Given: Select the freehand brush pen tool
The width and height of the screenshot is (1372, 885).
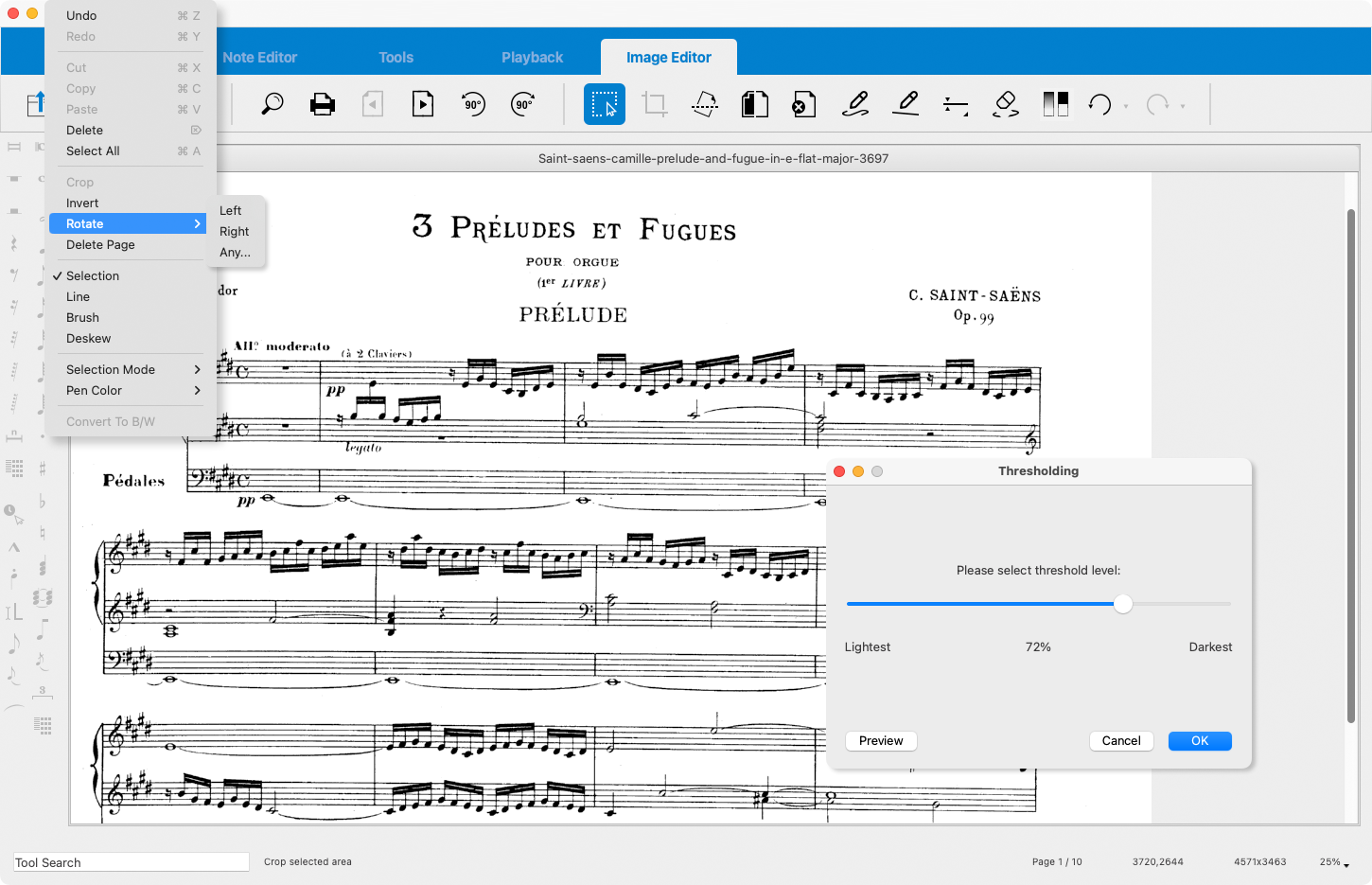Looking at the screenshot, I should point(855,104).
